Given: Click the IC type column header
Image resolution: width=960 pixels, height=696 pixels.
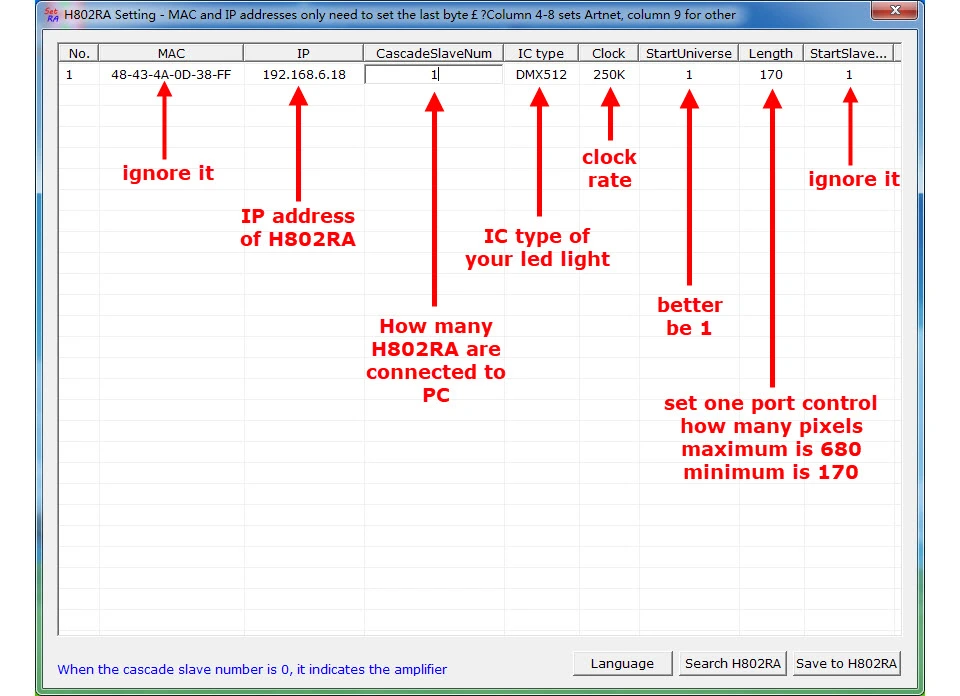Looking at the screenshot, I should coord(541,53).
